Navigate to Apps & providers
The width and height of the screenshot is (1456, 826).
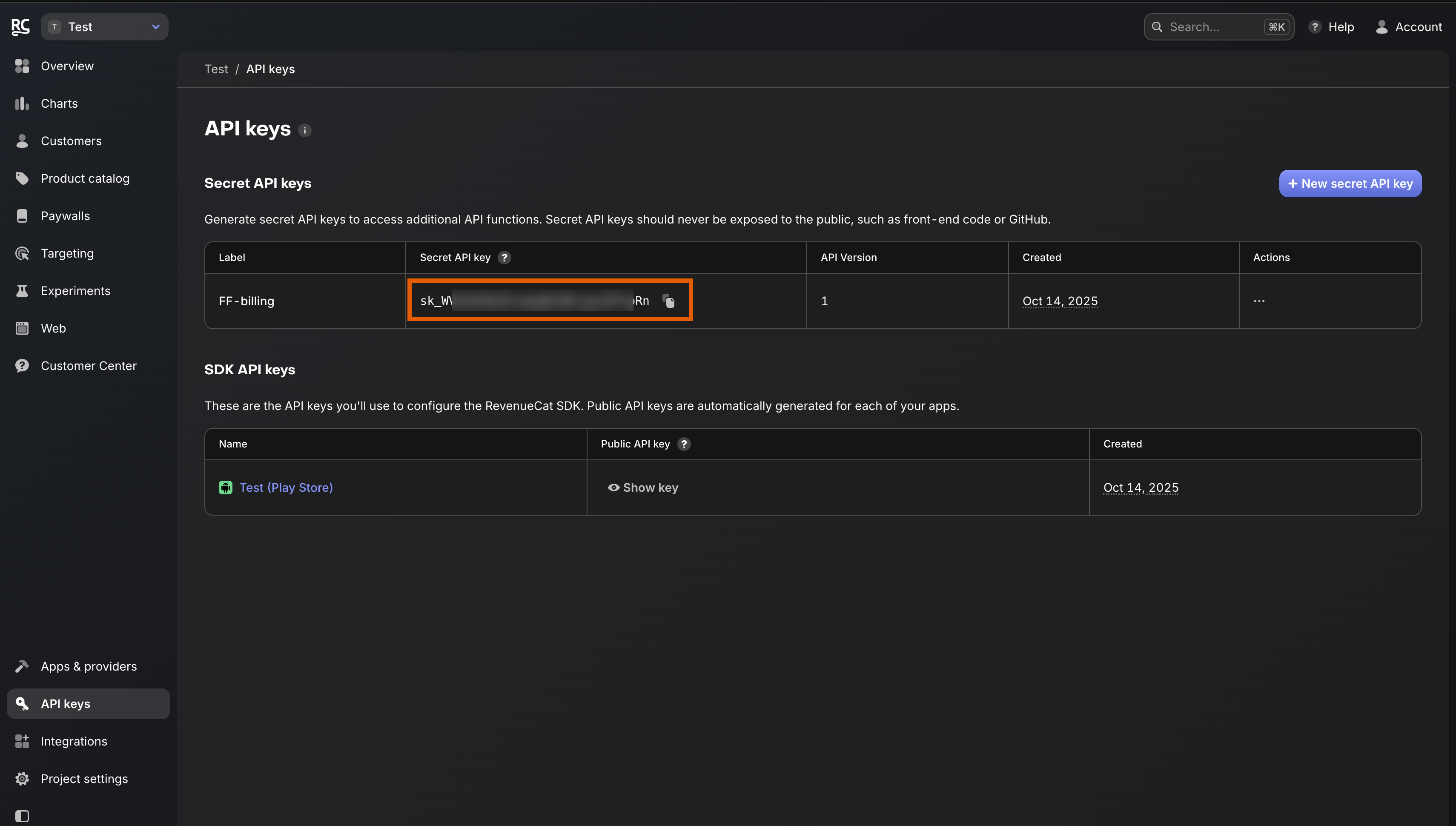click(x=89, y=666)
